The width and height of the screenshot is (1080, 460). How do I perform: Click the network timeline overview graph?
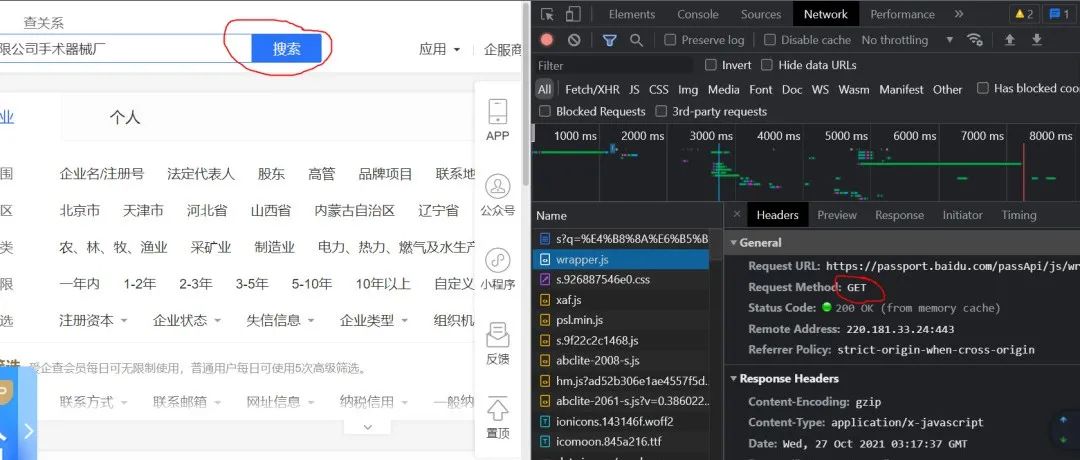pyautogui.click(x=806, y=164)
